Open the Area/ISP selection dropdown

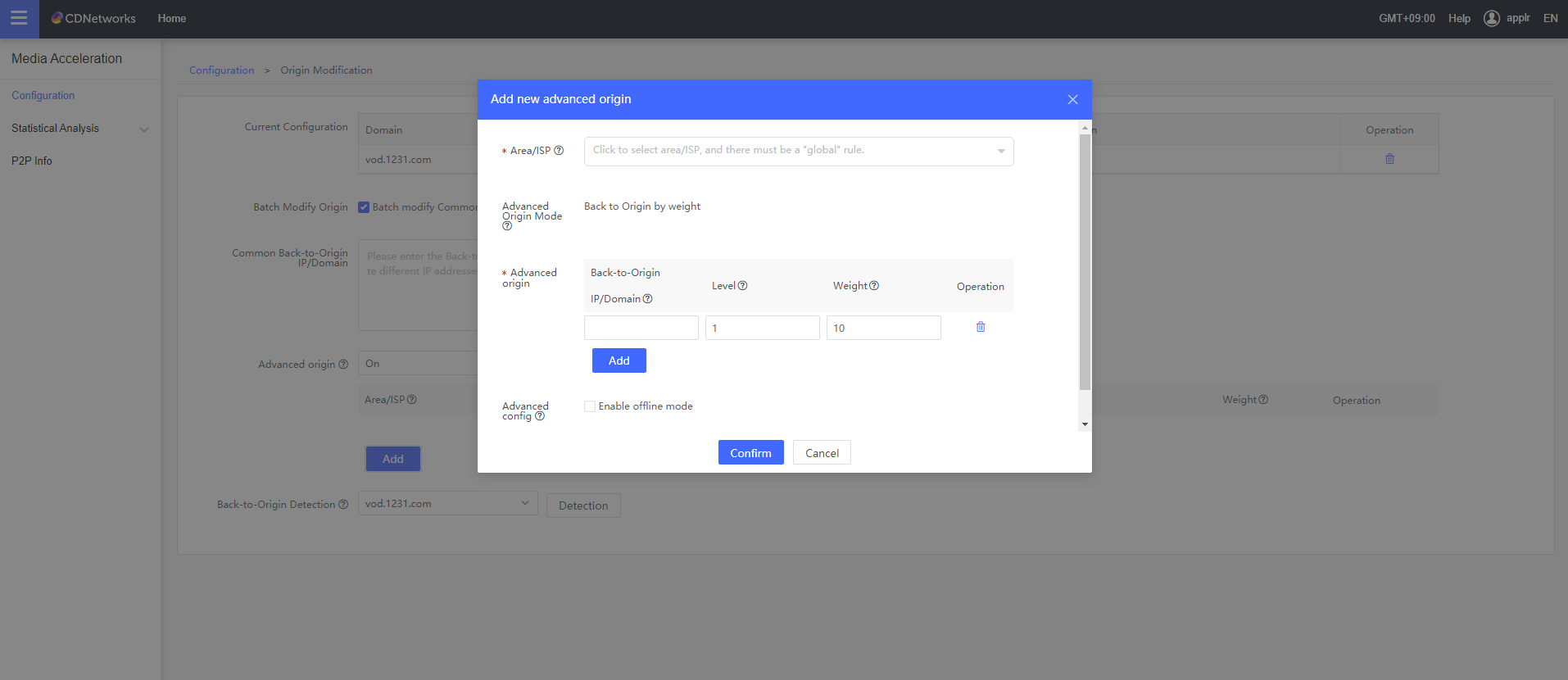798,151
